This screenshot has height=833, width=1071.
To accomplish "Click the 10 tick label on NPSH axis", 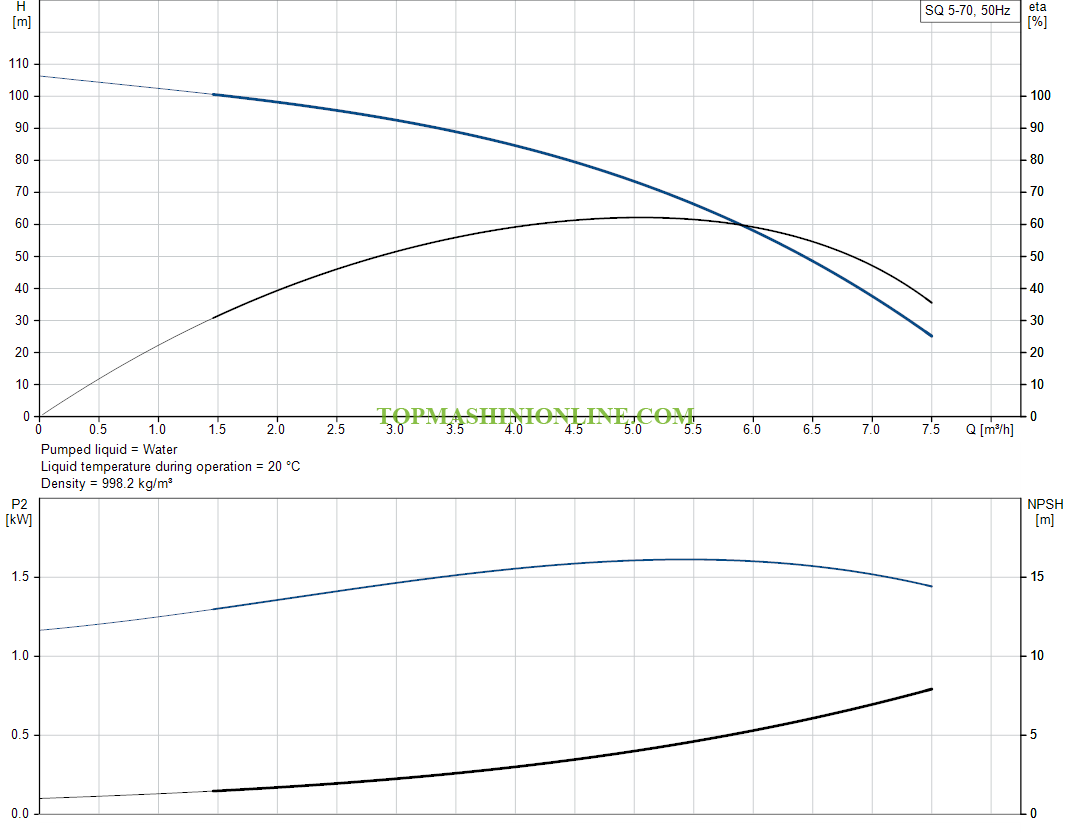I will coord(1037,655).
